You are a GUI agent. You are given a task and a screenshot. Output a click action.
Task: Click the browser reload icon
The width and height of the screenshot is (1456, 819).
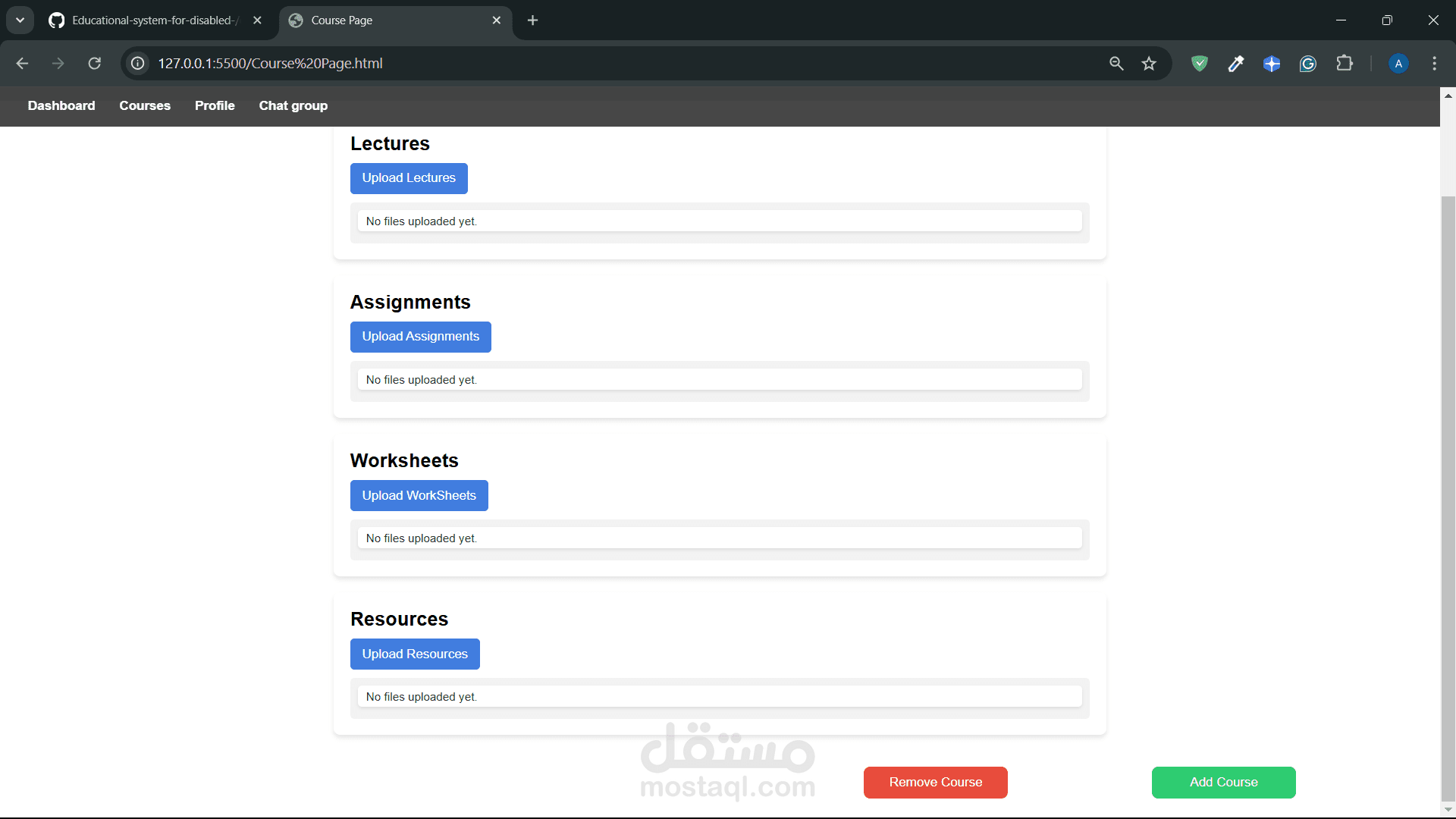[94, 64]
